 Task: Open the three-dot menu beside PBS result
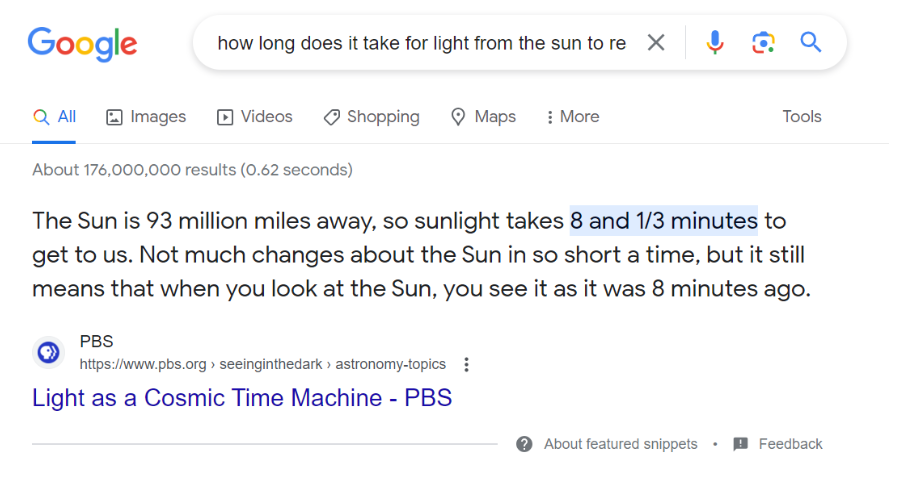coord(466,364)
